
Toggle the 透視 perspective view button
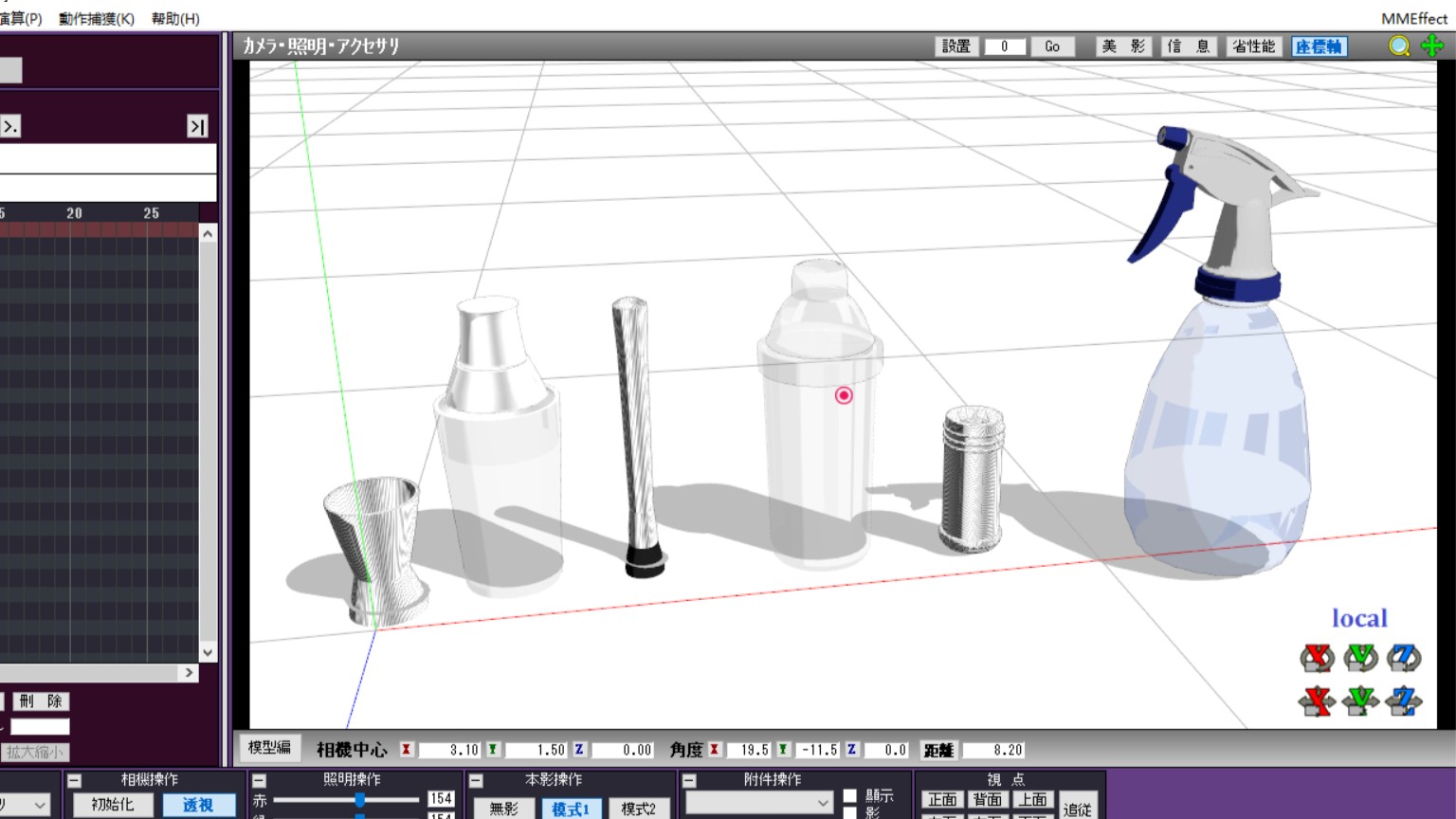pos(197,805)
